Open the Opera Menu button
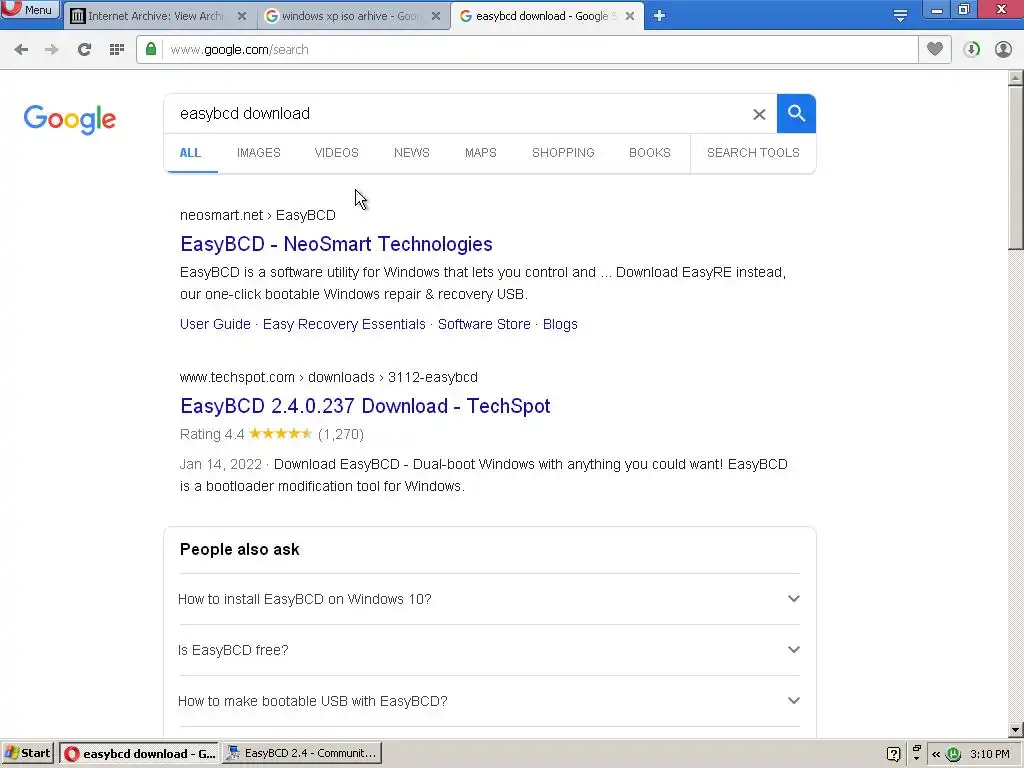Viewport: 1024px width, 768px height. [x=29, y=10]
